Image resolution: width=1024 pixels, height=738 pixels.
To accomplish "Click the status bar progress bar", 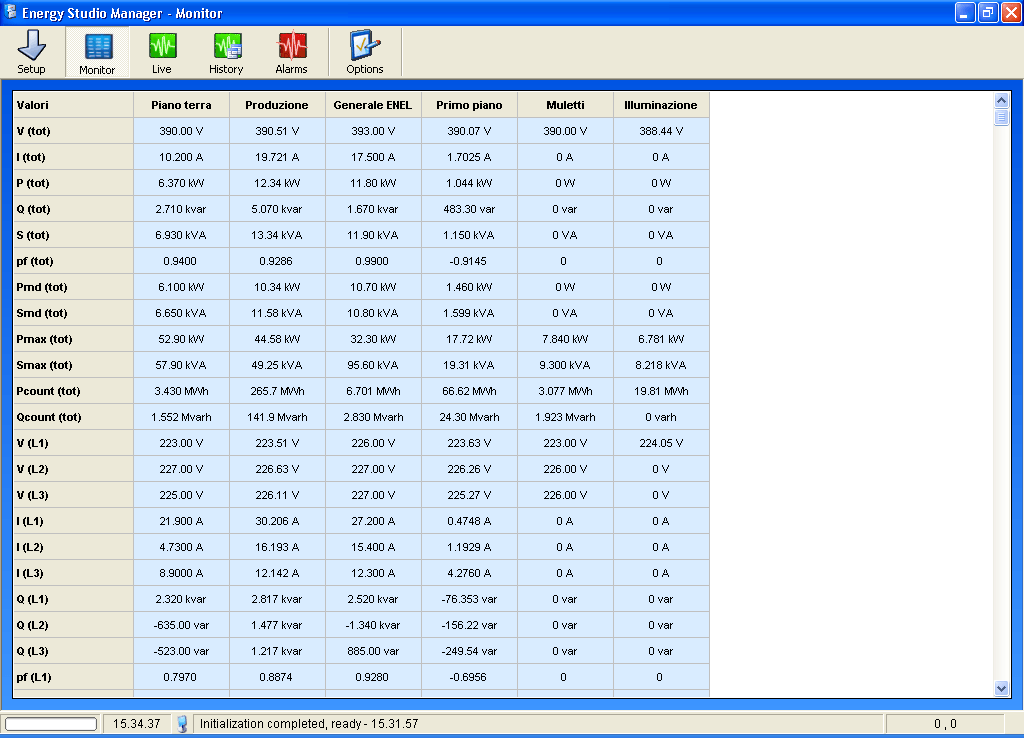I will [x=51, y=723].
